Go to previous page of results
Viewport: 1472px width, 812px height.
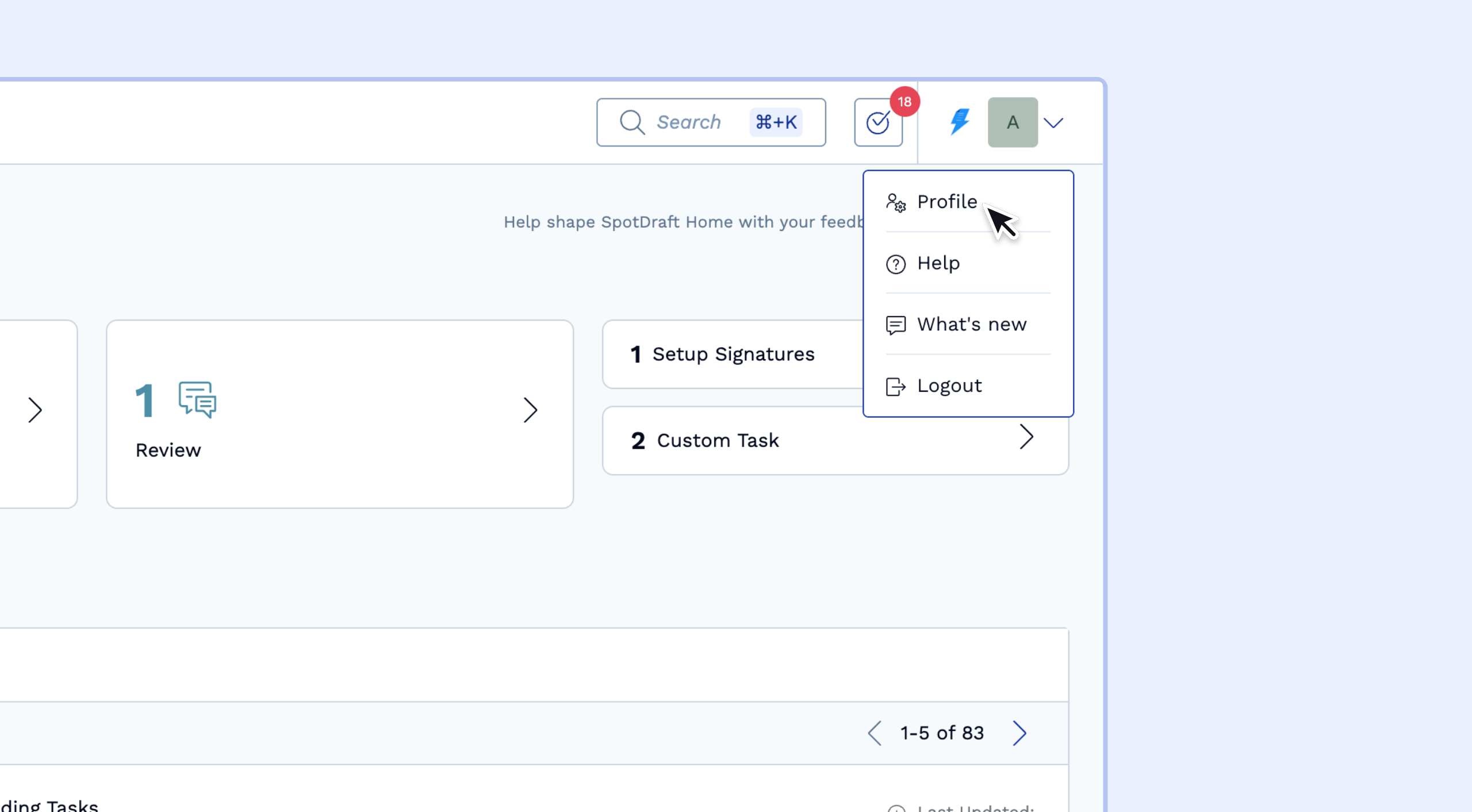(x=875, y=733)
